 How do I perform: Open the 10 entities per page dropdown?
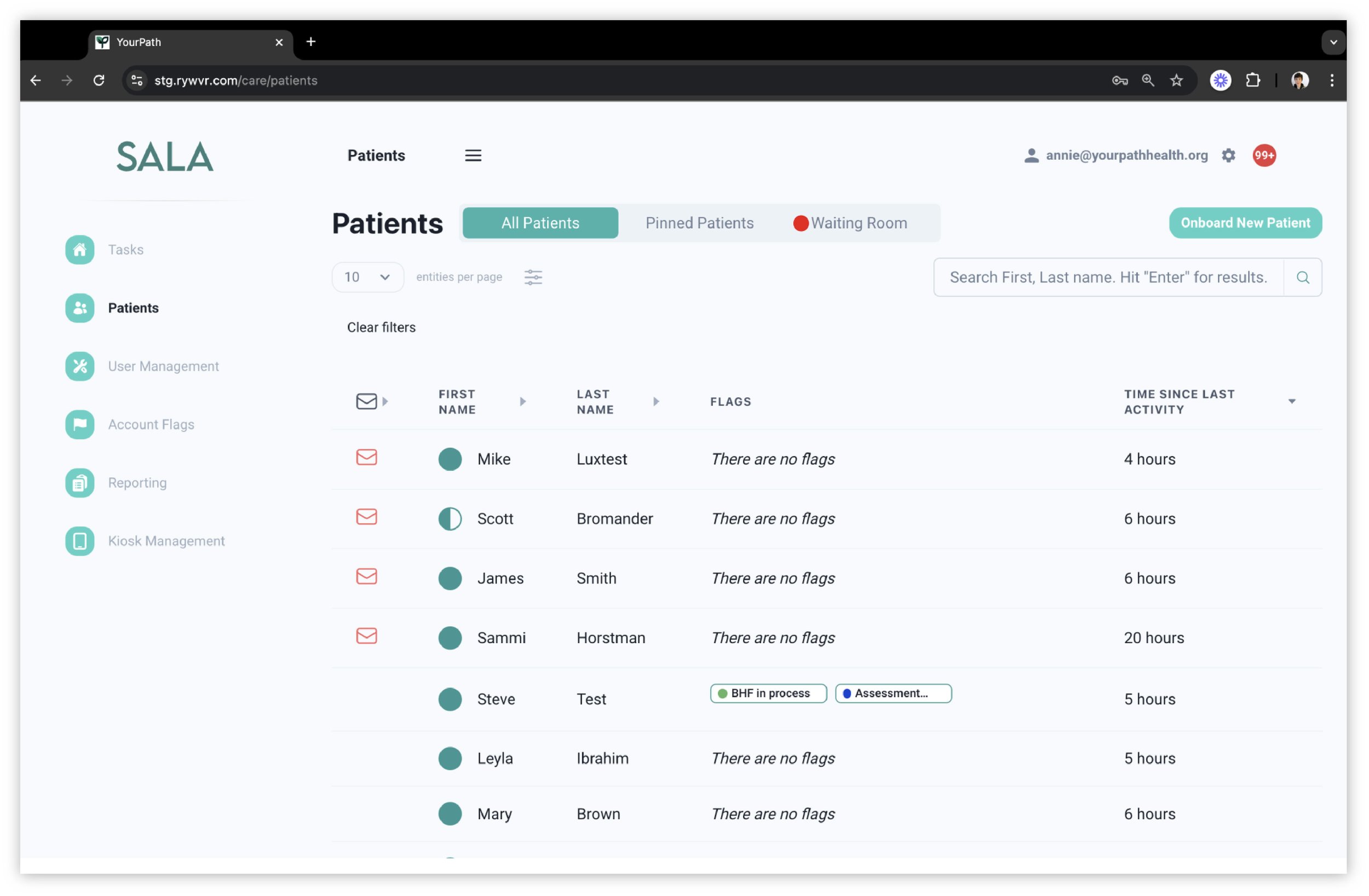[367, 277]
